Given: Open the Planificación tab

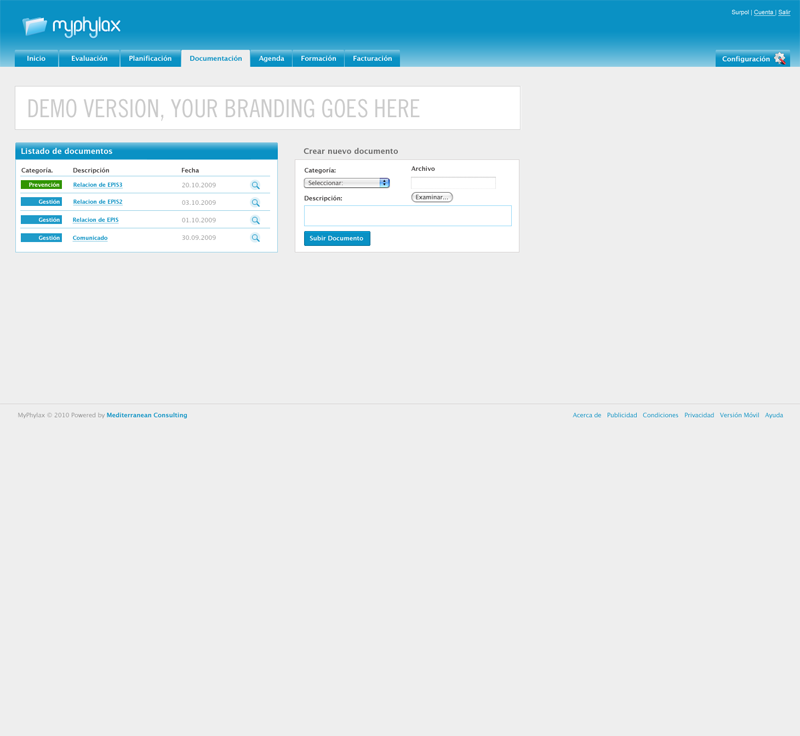Looking at the screenshot, I should point(150,59).
